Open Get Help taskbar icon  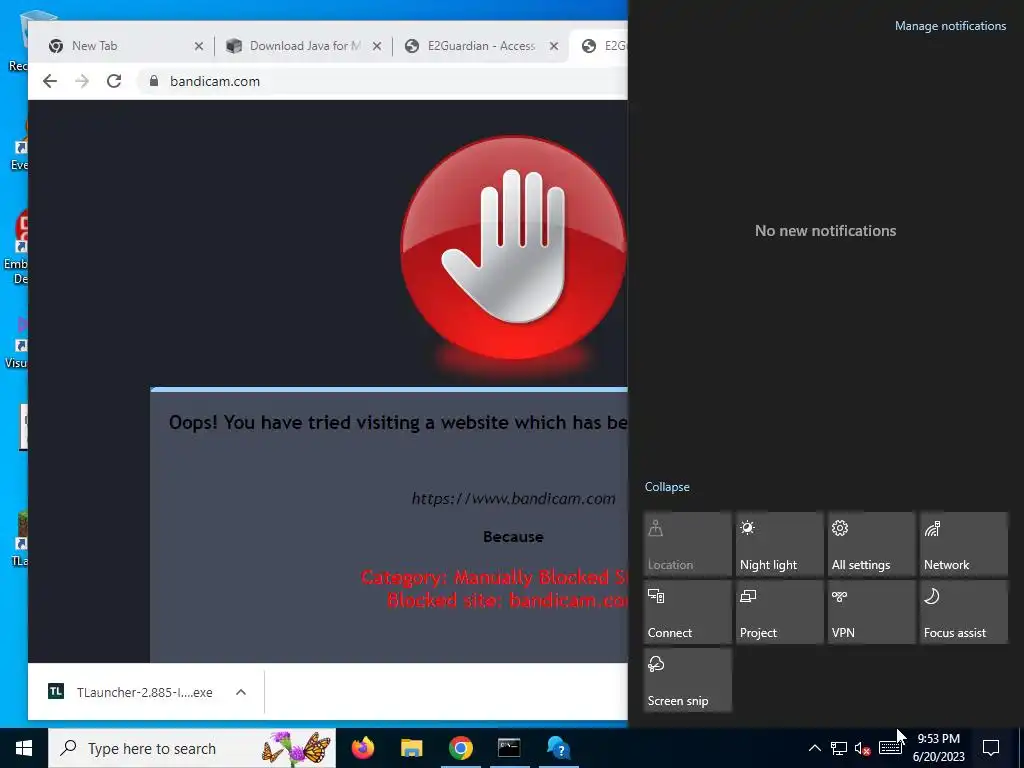(x=558, y=748)
